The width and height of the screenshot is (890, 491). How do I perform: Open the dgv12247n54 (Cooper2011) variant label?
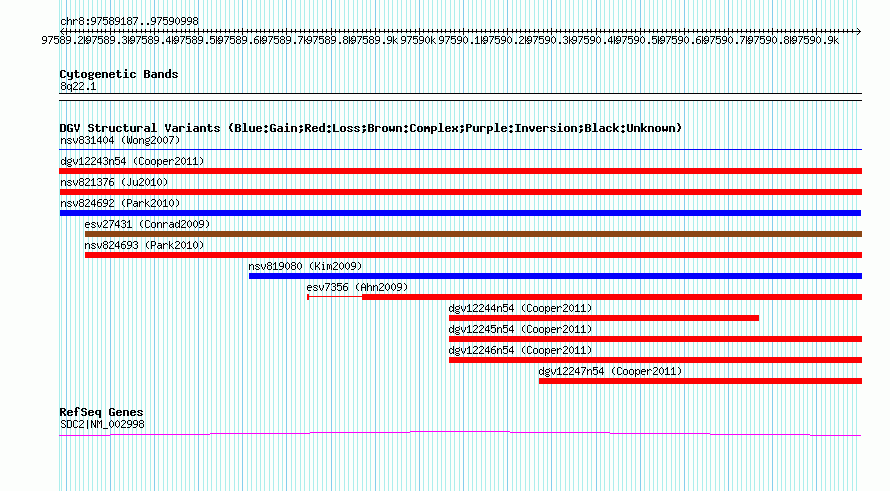(610, 371)
